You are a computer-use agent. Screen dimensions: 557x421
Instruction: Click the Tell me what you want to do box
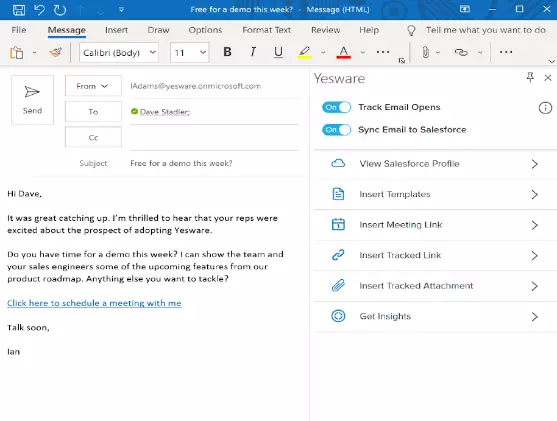click(x=486, y=30)
